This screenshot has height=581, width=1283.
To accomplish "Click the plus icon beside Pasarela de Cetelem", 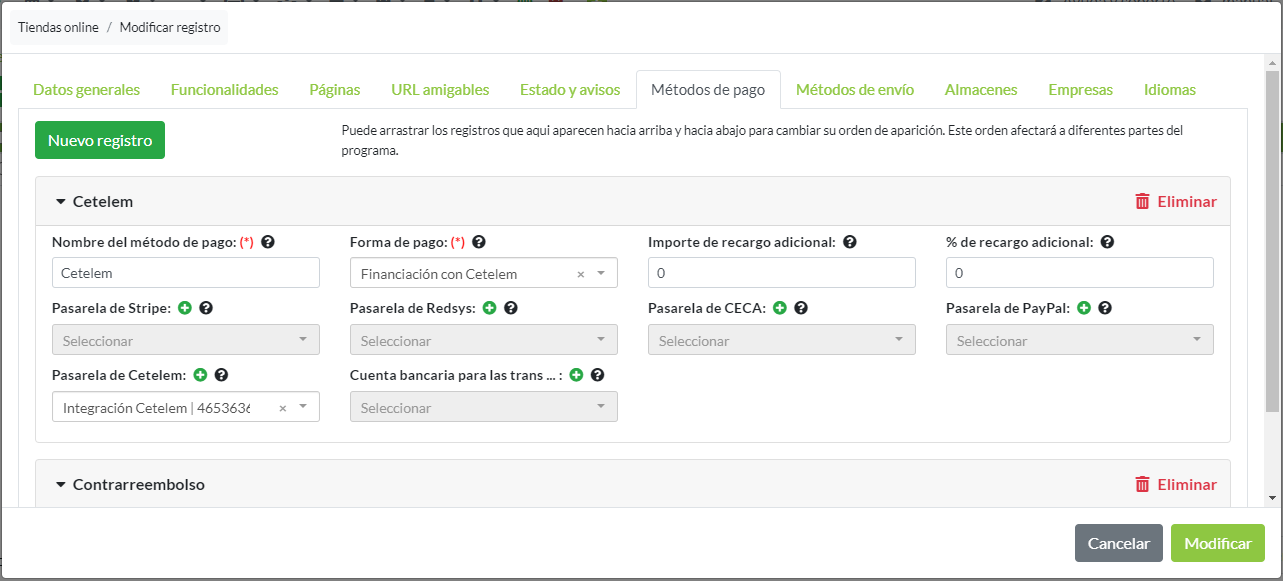I will click(200, 375).
